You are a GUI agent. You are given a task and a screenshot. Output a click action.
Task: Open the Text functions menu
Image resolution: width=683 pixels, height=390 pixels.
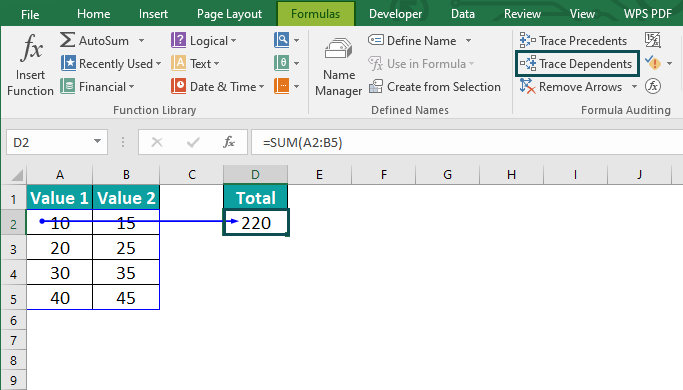point(195,64)
